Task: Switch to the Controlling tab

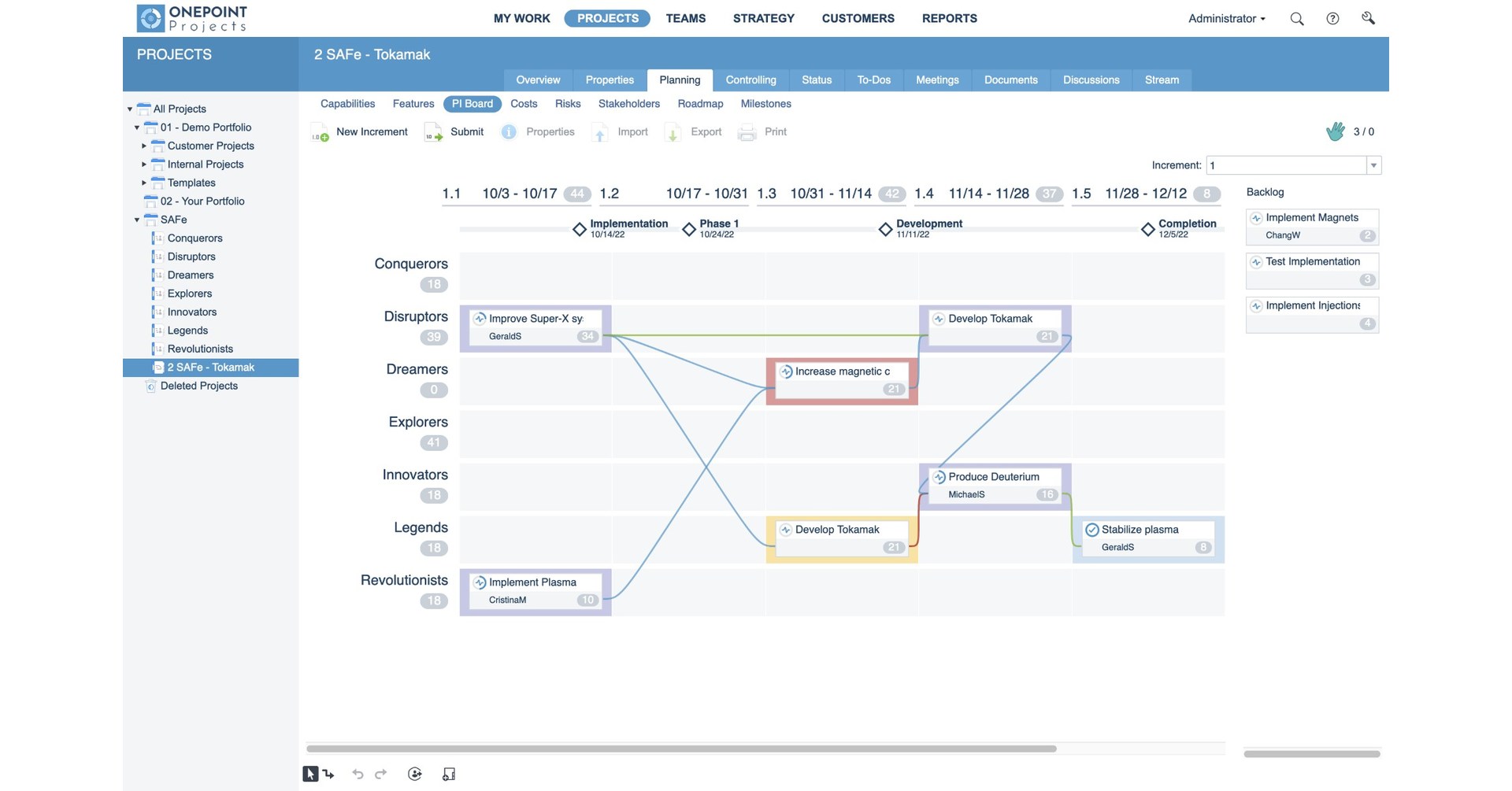Action: tap(750, 79)
